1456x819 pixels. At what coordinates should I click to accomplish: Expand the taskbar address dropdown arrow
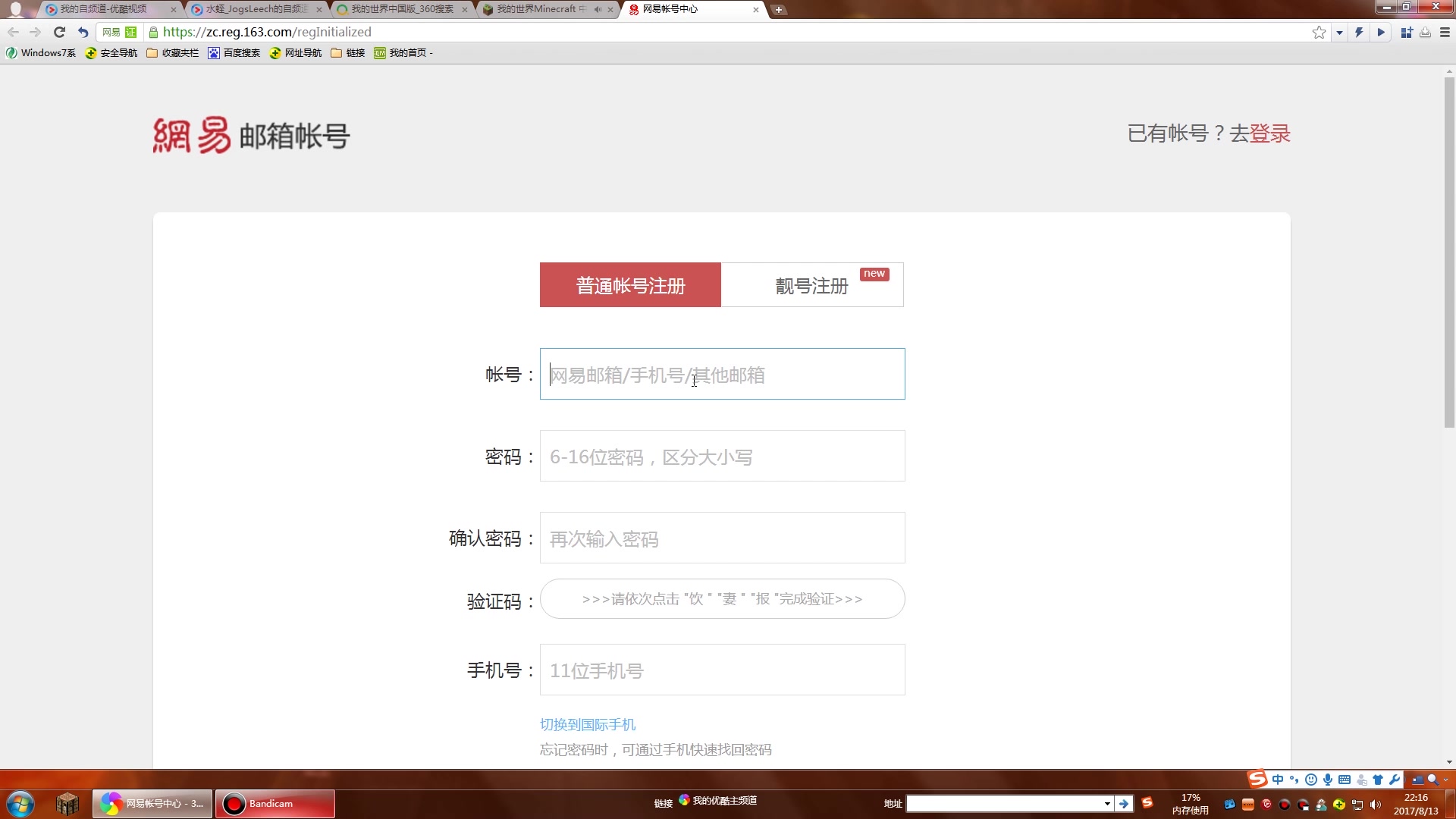pos(1107,804)
